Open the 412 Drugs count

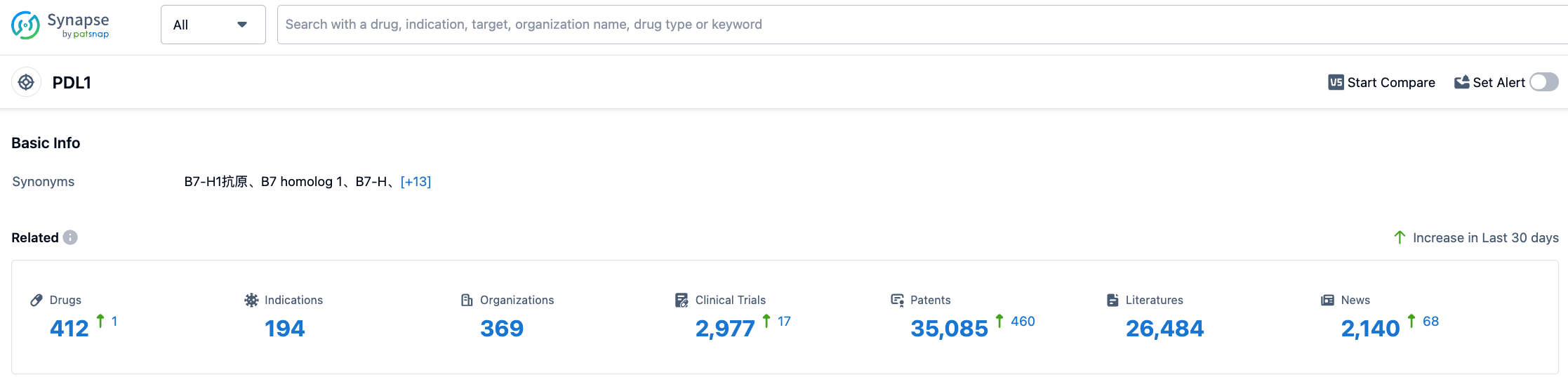pyautogui.click(x=69, y=329)
